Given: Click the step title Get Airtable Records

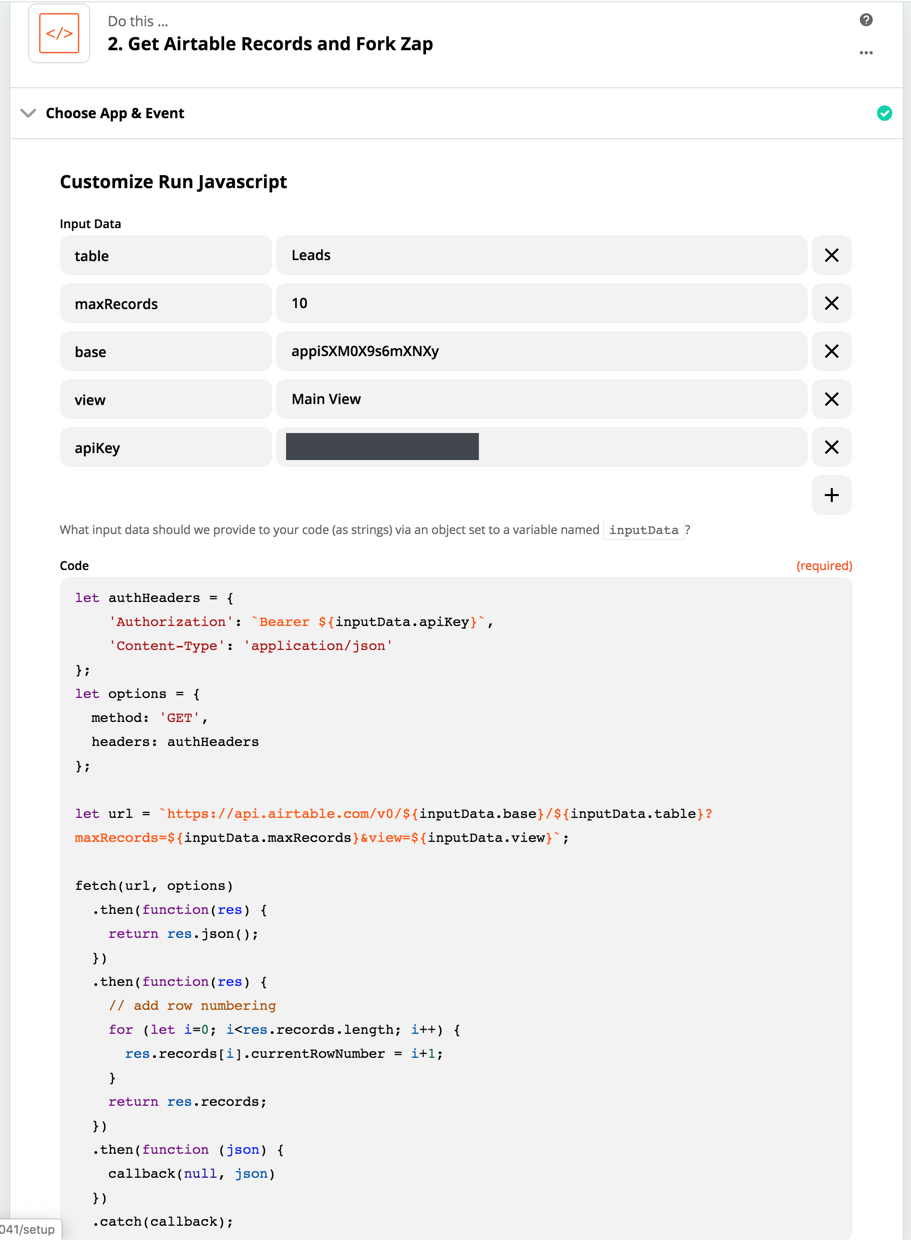Looking at the screenshot, I should click(270, 44).
